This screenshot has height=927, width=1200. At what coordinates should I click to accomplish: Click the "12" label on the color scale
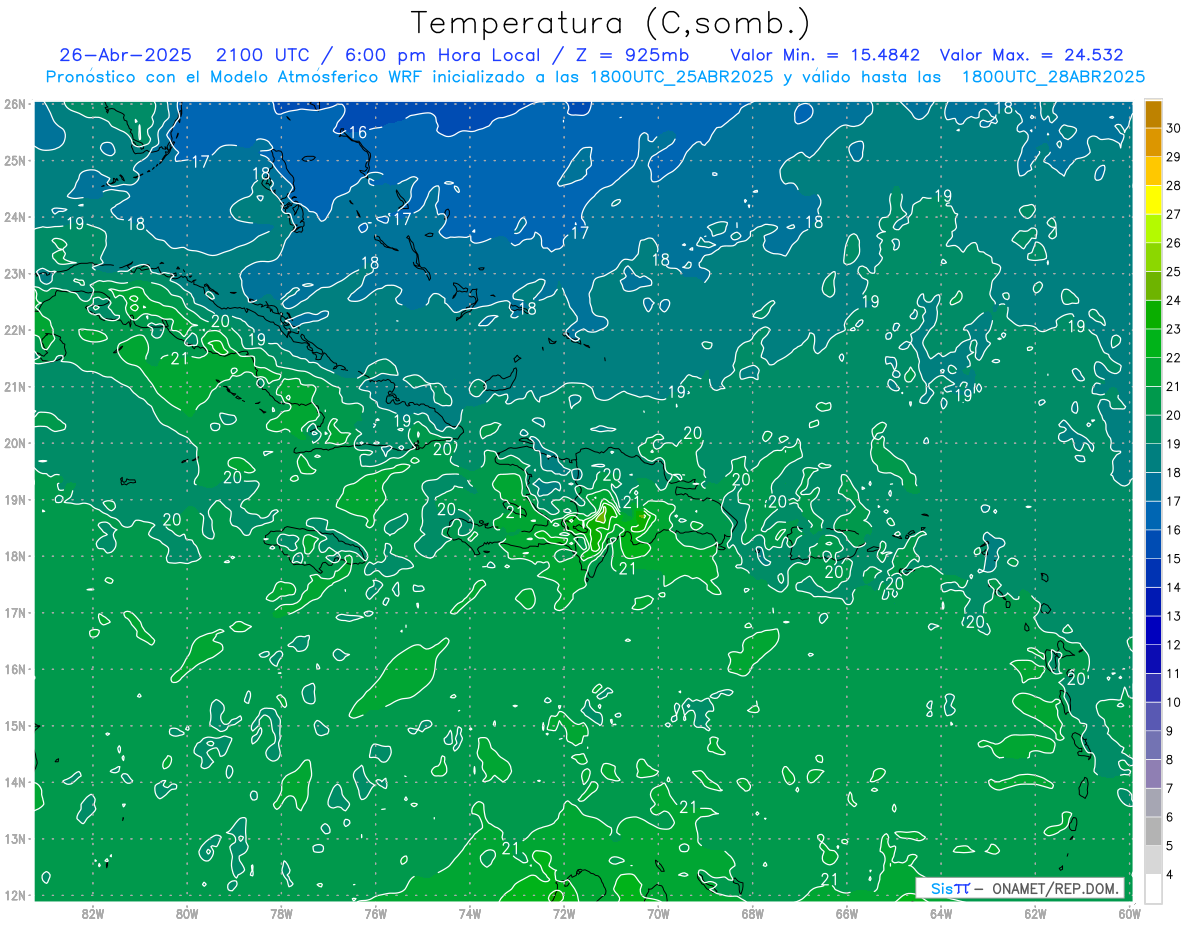click(x=1174, y=645)
